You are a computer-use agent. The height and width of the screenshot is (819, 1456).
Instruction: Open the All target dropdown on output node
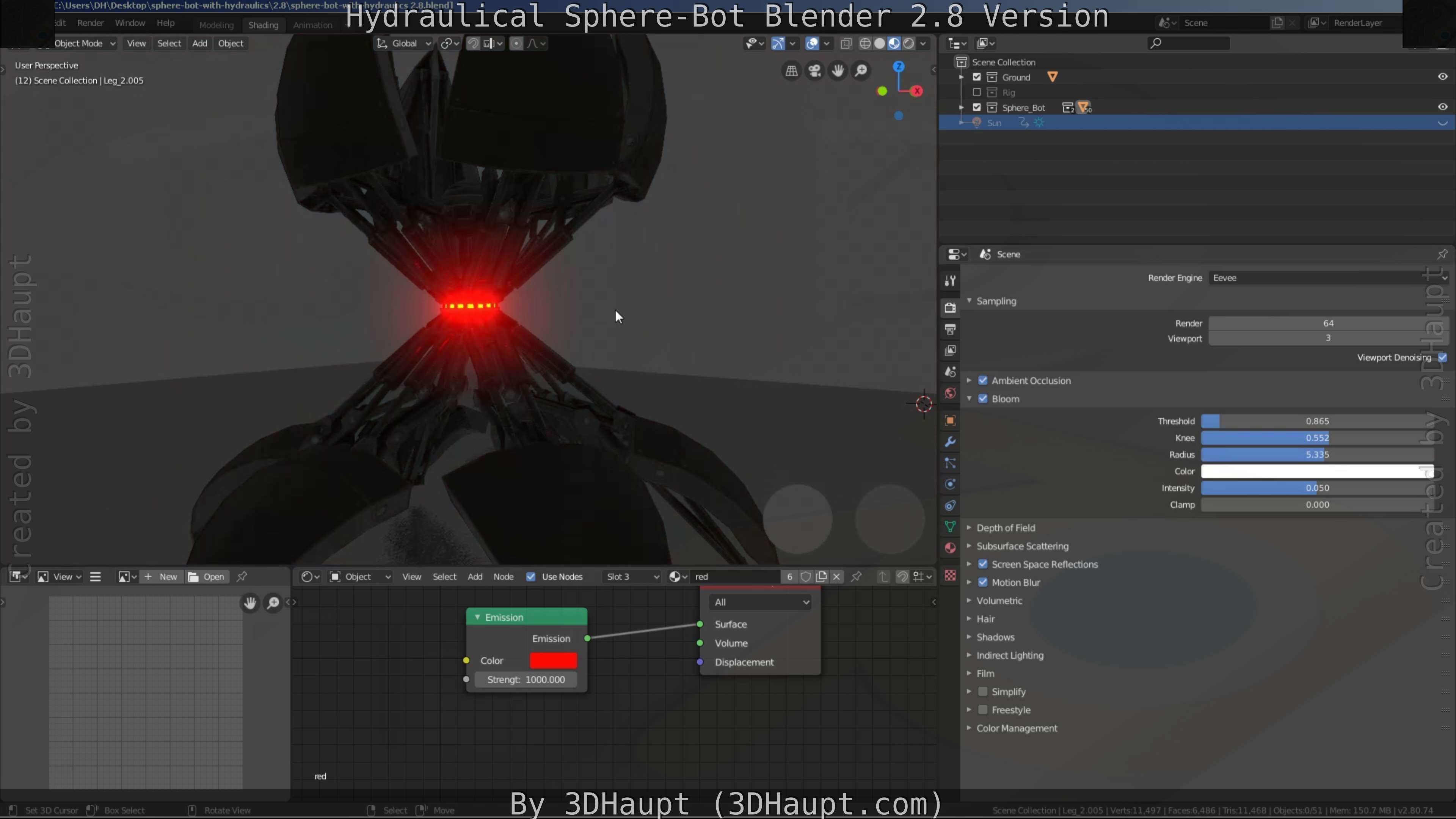[x=760, y=602]
